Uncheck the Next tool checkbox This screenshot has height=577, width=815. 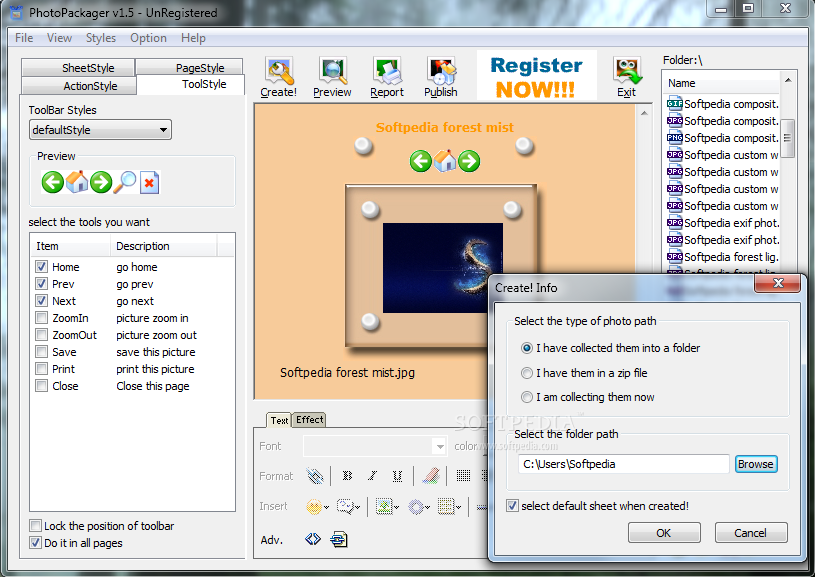tap(41, 301)
